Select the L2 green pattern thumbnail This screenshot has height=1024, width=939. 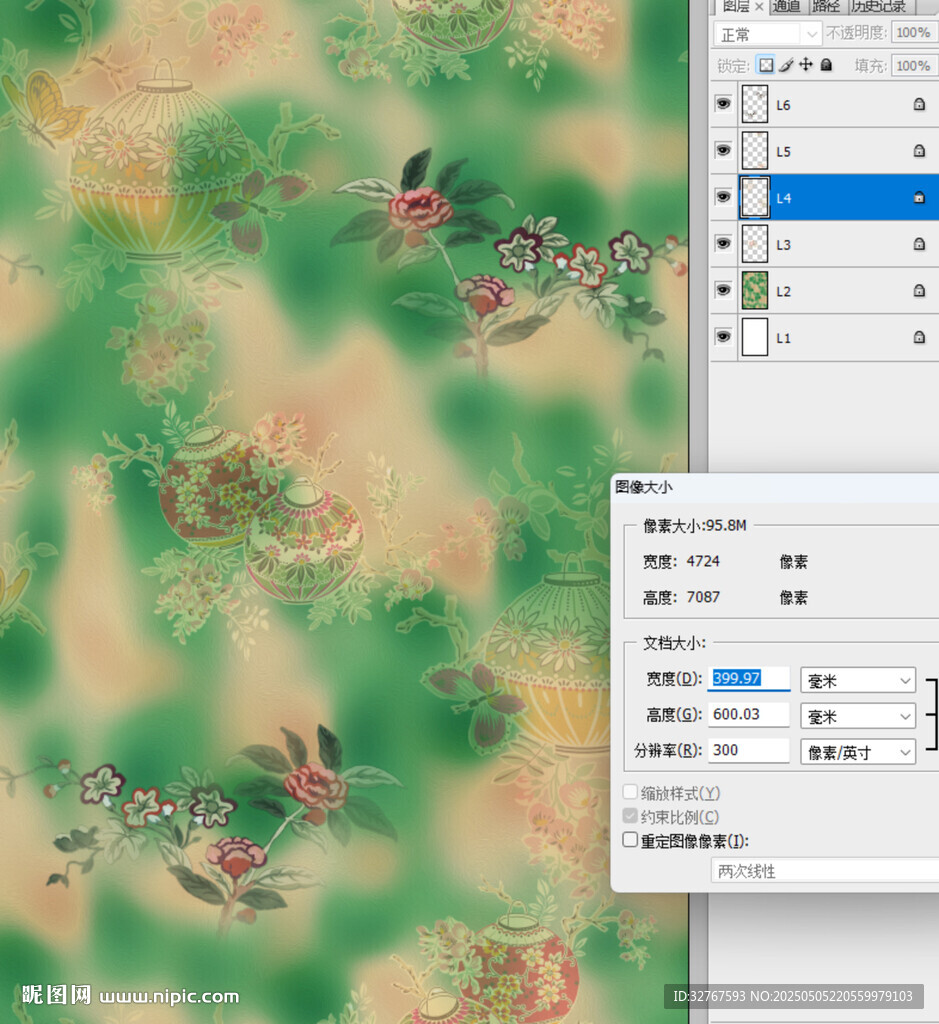point(755,290)
